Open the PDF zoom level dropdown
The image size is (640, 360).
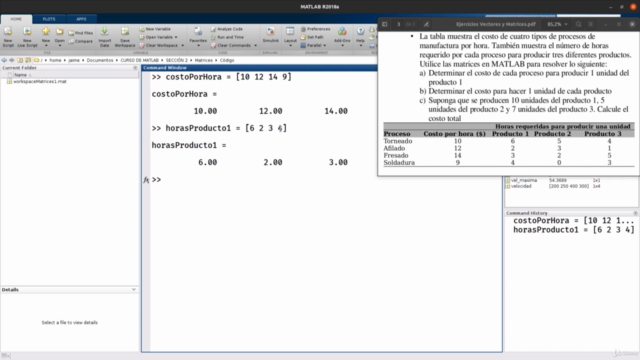(x=557, y=24)
